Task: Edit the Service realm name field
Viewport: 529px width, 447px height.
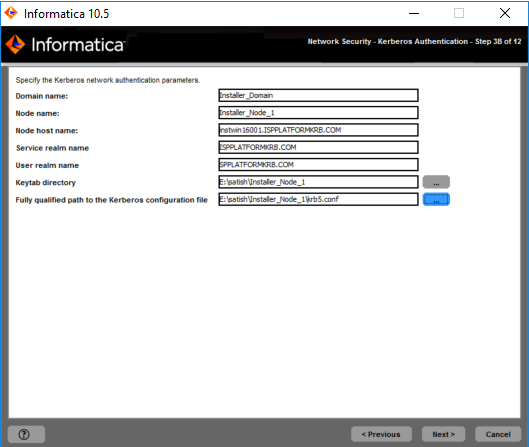Action: point(318,147)
